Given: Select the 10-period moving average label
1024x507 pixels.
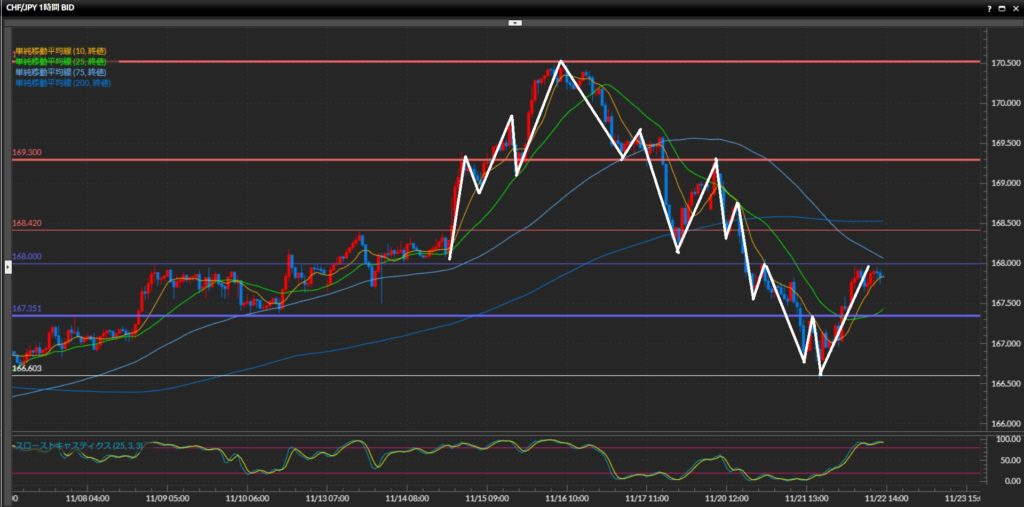Looking at the screenshot, I should [62, 50].
